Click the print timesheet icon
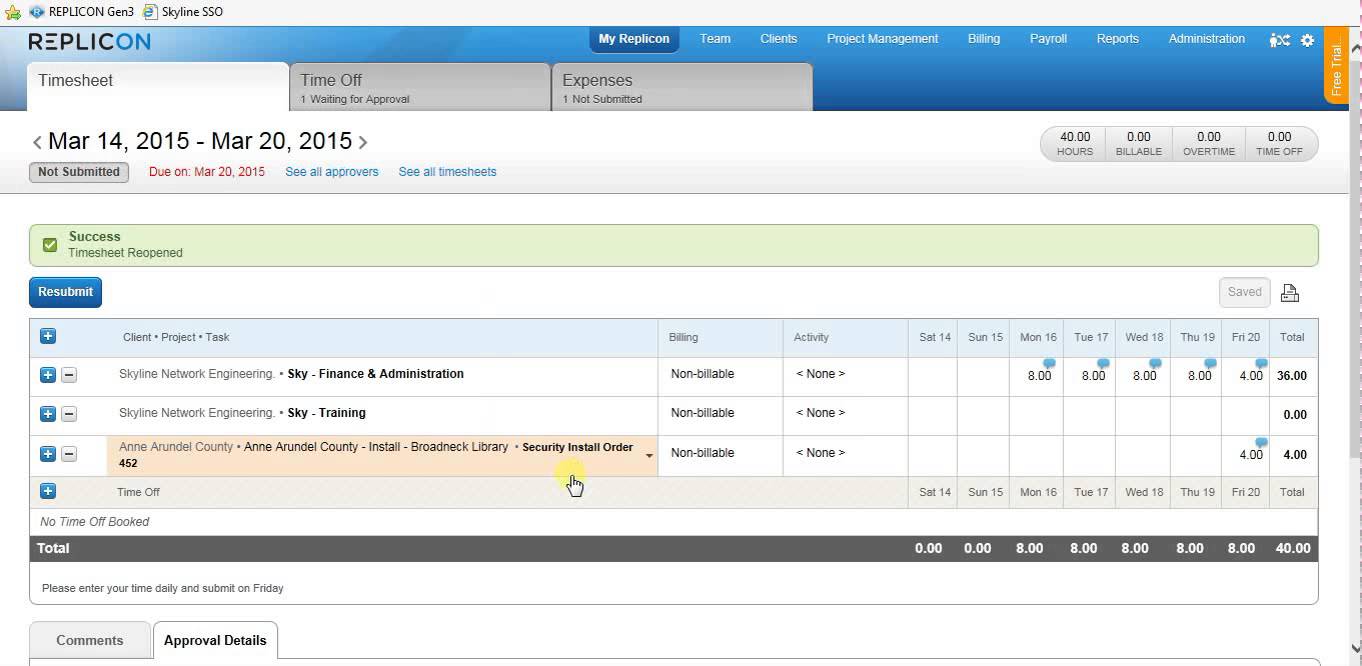The width and height of the screenshot is (1362, 666). [x=1290, y=293]
